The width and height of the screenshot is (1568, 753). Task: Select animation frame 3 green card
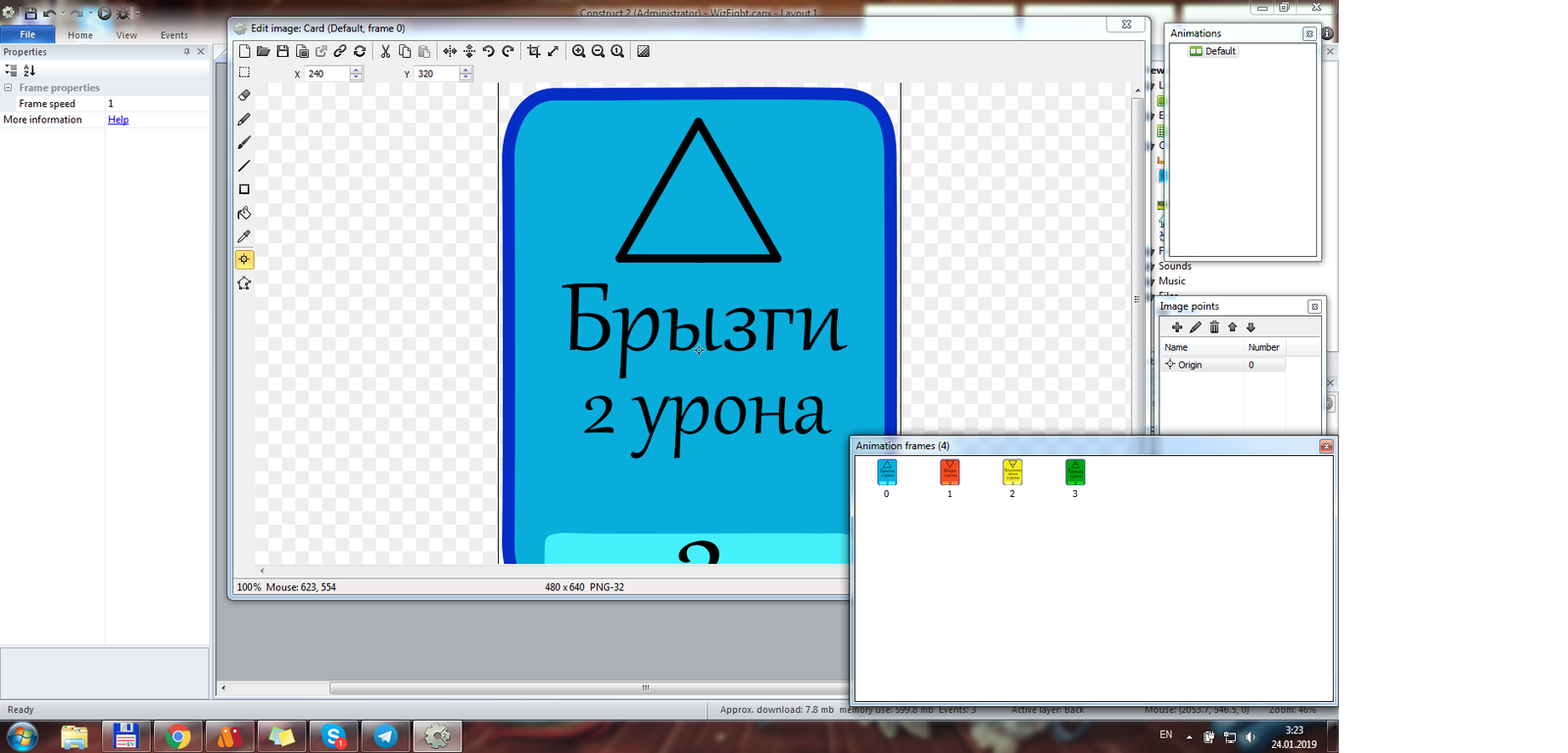pyautogui.click(x=1075, y=473)
